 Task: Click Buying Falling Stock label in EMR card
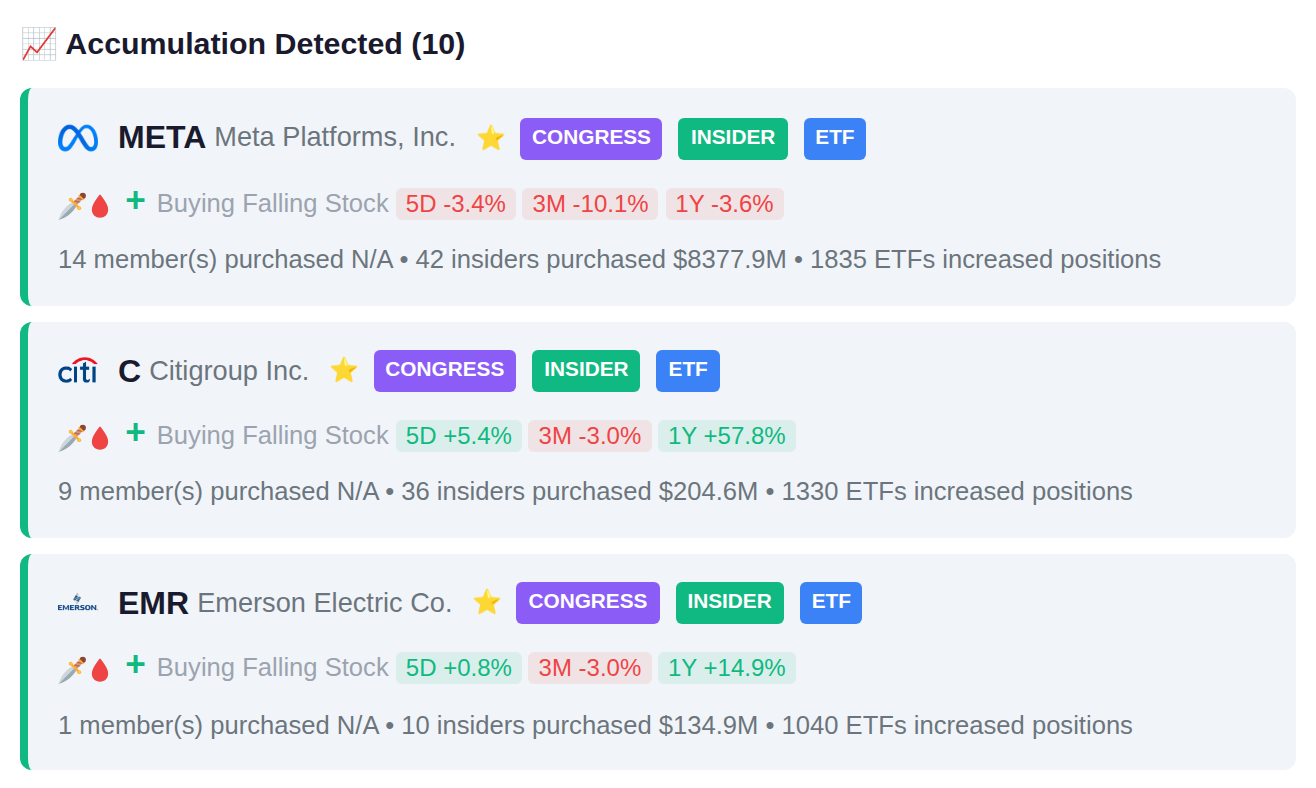272,668
